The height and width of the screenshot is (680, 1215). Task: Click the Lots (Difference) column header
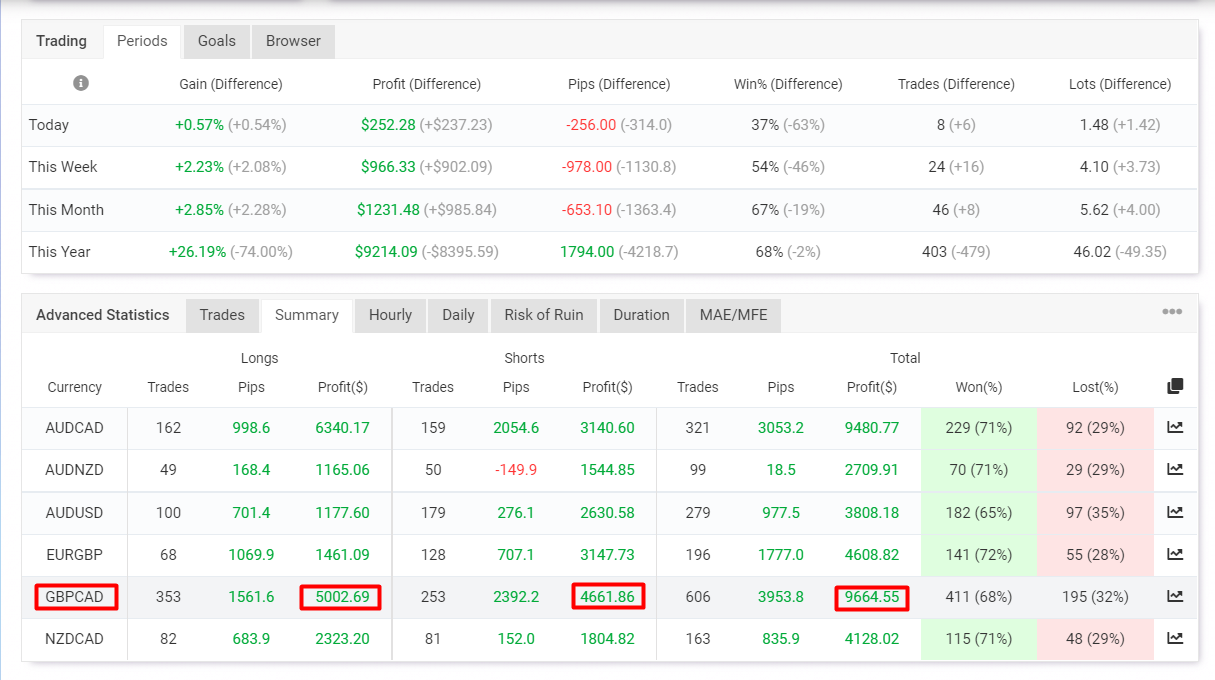tap(1120, 84)
